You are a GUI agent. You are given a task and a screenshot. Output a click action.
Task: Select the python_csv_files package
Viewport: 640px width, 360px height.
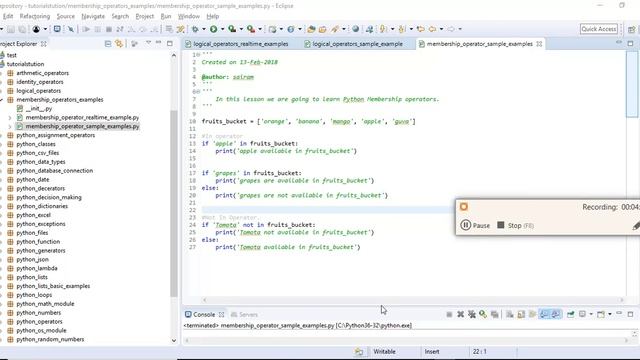pos(38,153)
